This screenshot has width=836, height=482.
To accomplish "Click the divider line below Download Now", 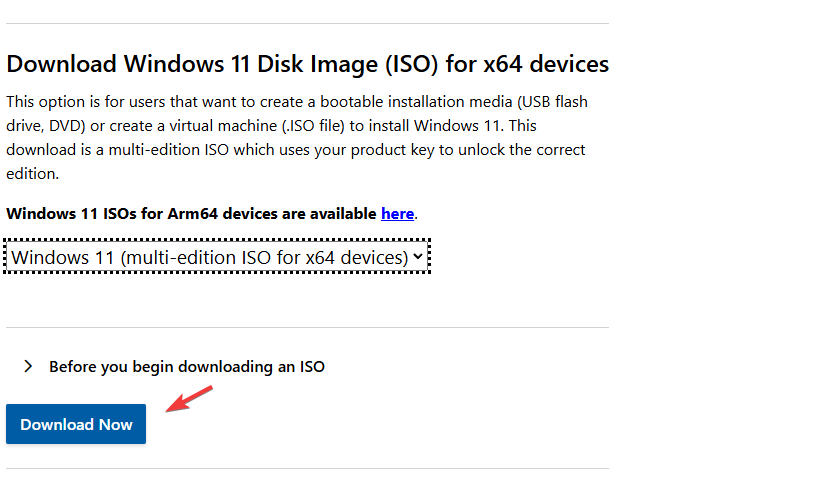I will (307, 468).
